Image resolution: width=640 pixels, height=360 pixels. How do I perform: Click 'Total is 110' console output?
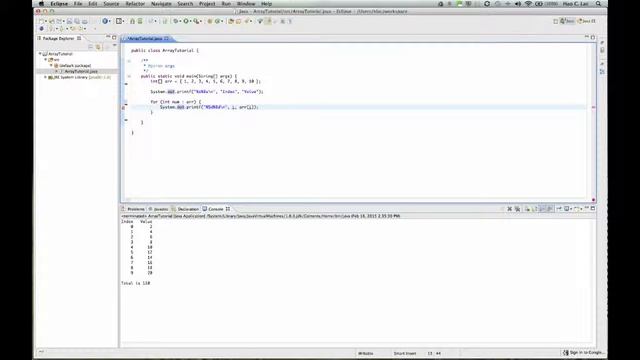click(136, 283)
